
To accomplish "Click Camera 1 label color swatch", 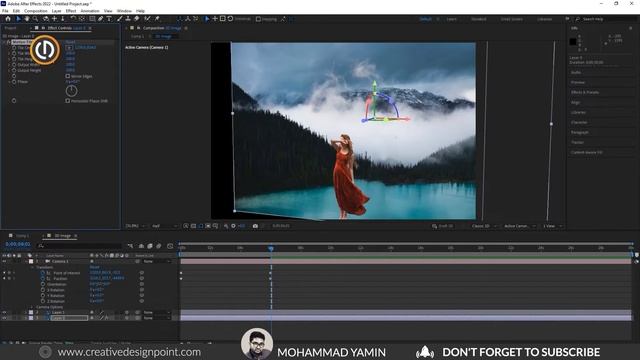I will [x=31, y=261].
